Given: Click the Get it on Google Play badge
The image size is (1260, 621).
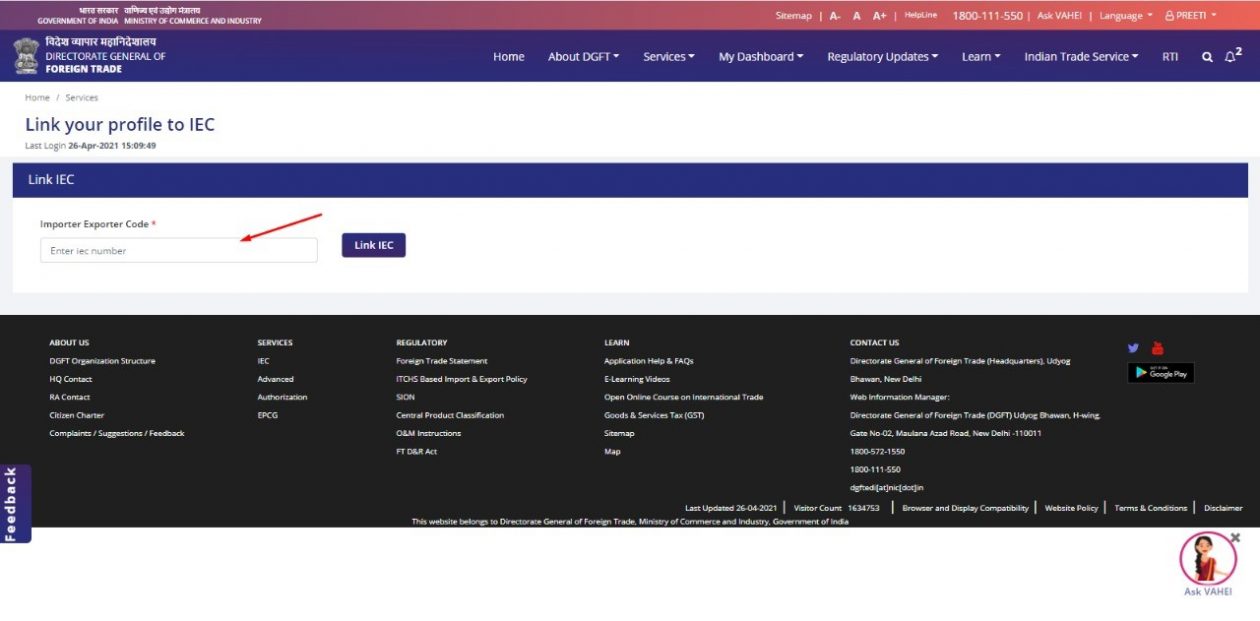Looking at the screenshot, I should [x=1161, y=373].
